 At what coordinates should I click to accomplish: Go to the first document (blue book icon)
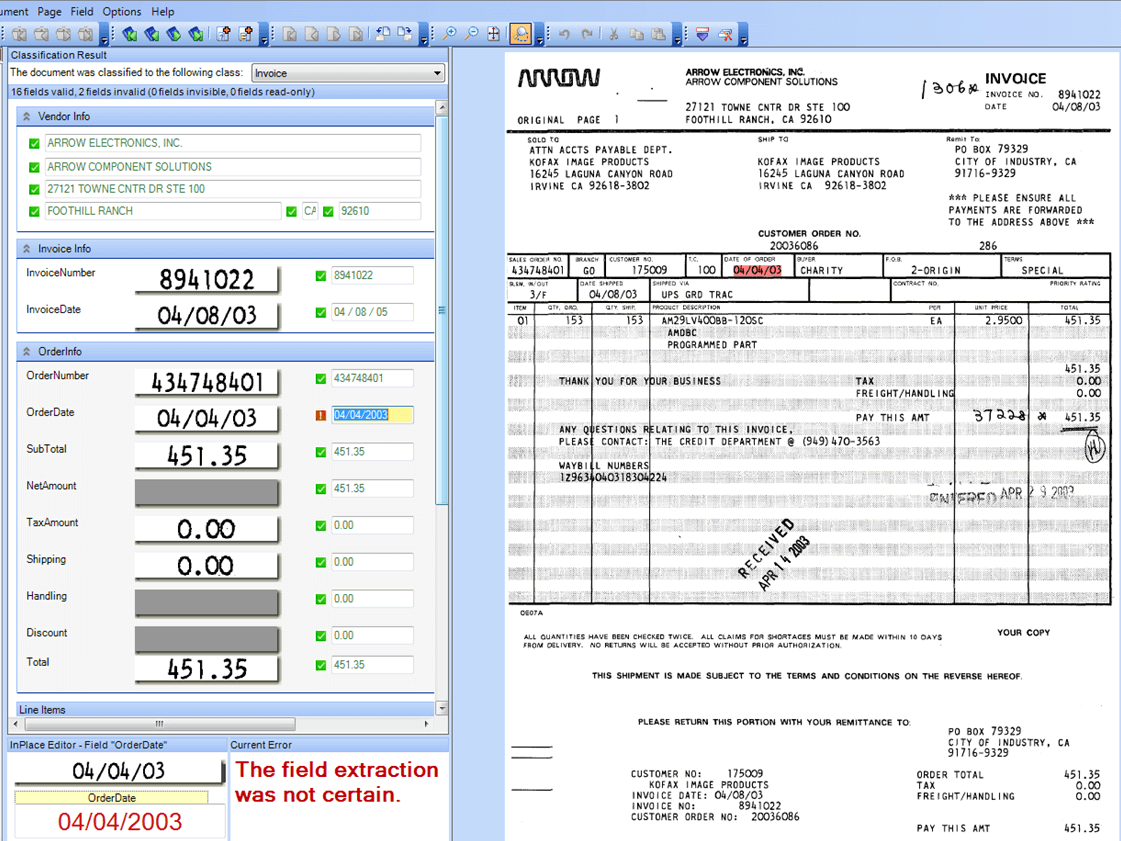click(129, 34)
